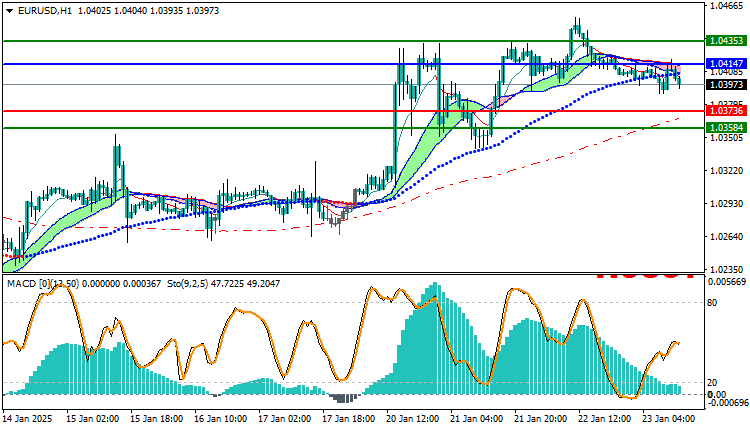Click the 17 Jan 18:00 time label

coord(349,419)
